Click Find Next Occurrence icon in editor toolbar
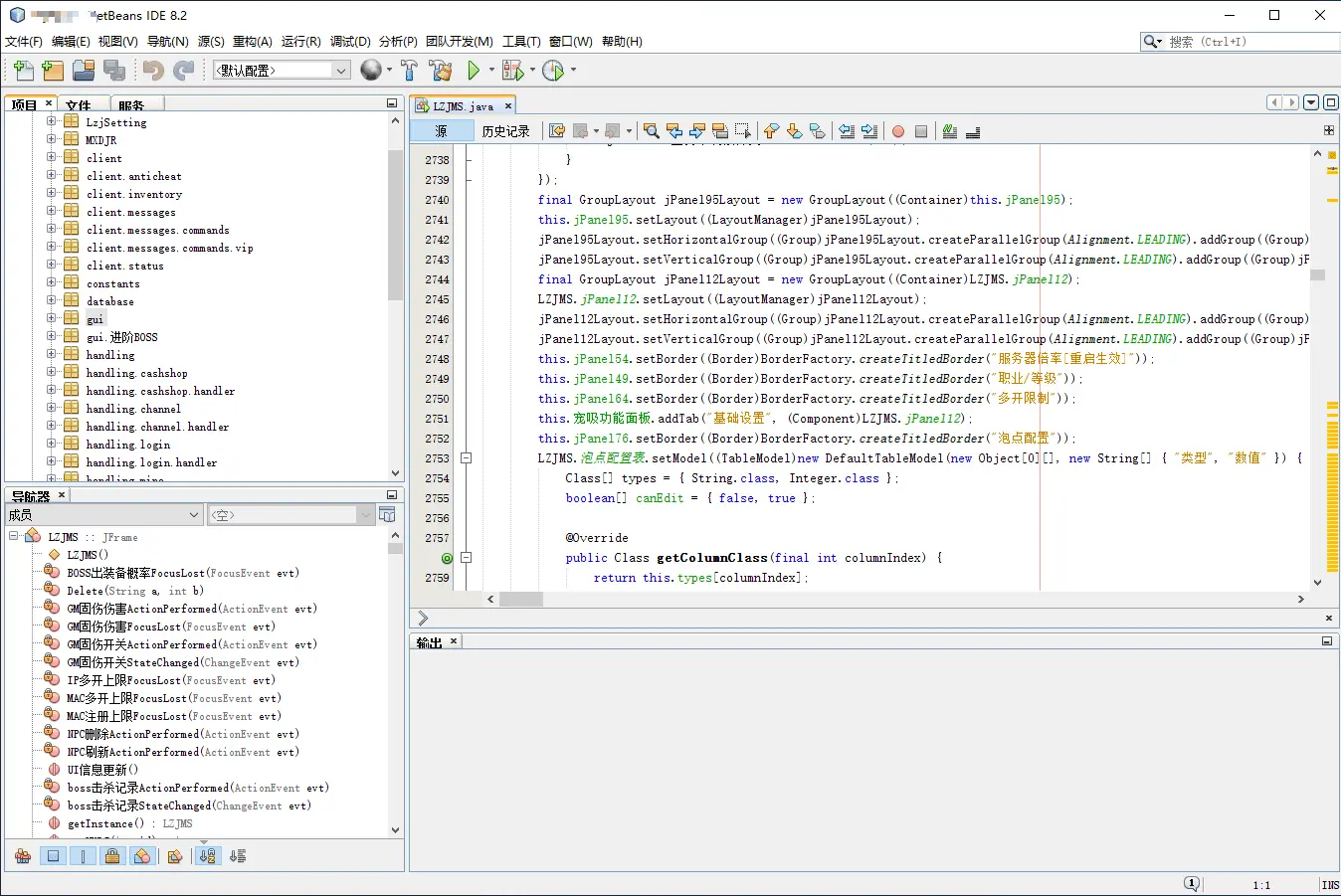 pyautogui.click(x=697, y=131)
